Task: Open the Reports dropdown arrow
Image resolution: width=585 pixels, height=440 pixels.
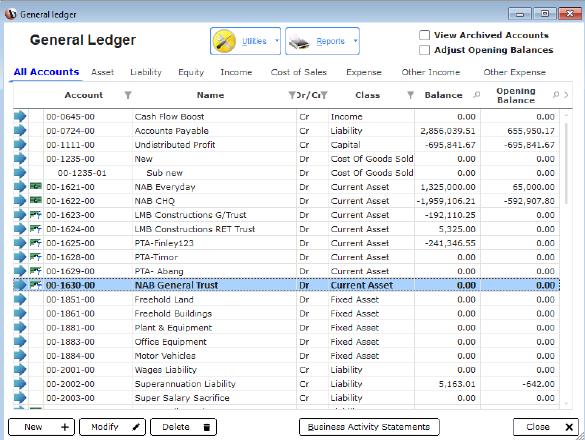Action: [x=355, y=41]
